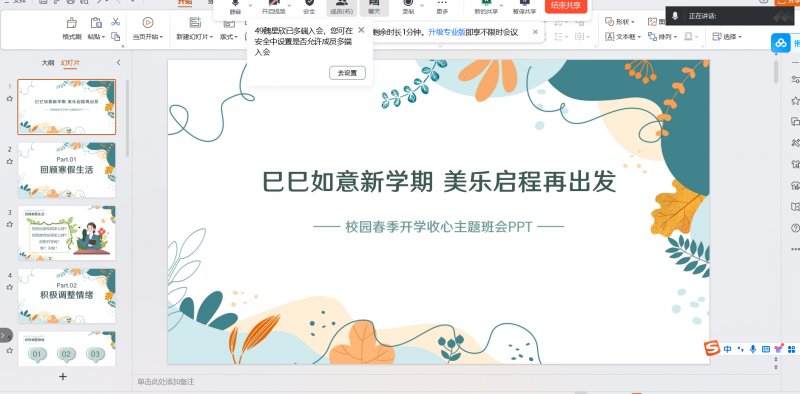Click the slide panel vertical scrollbar

pos(127,118)
